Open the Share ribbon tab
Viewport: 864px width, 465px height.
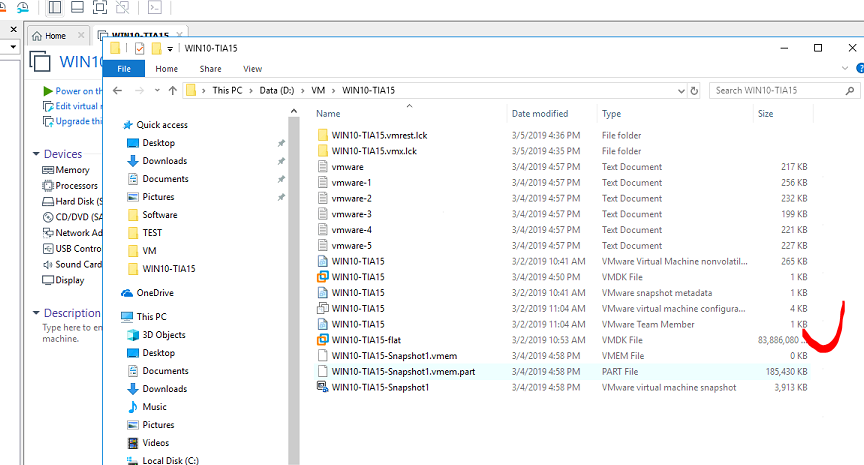(210, 69)
